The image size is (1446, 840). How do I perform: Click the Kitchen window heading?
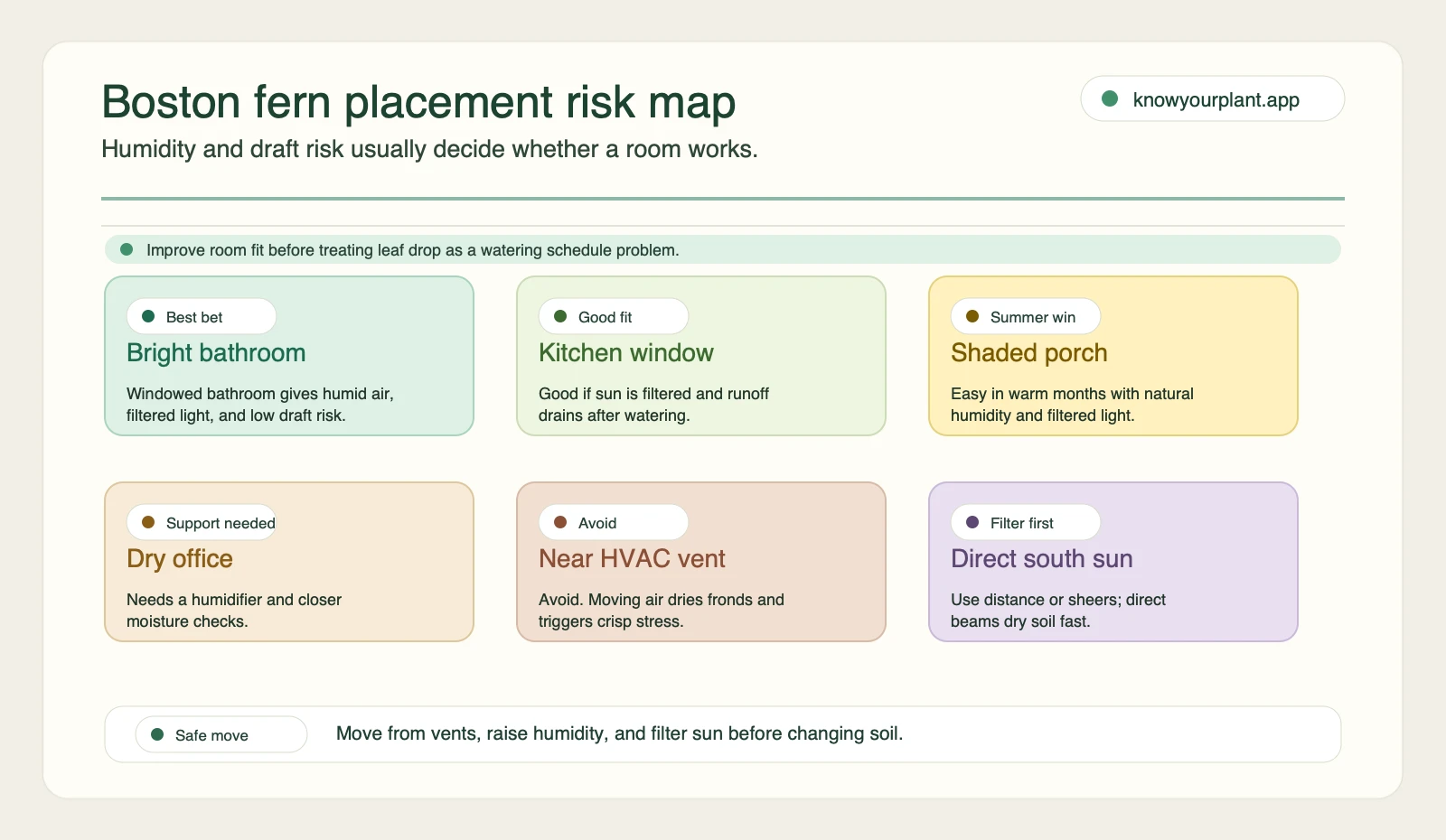point(626,353)
